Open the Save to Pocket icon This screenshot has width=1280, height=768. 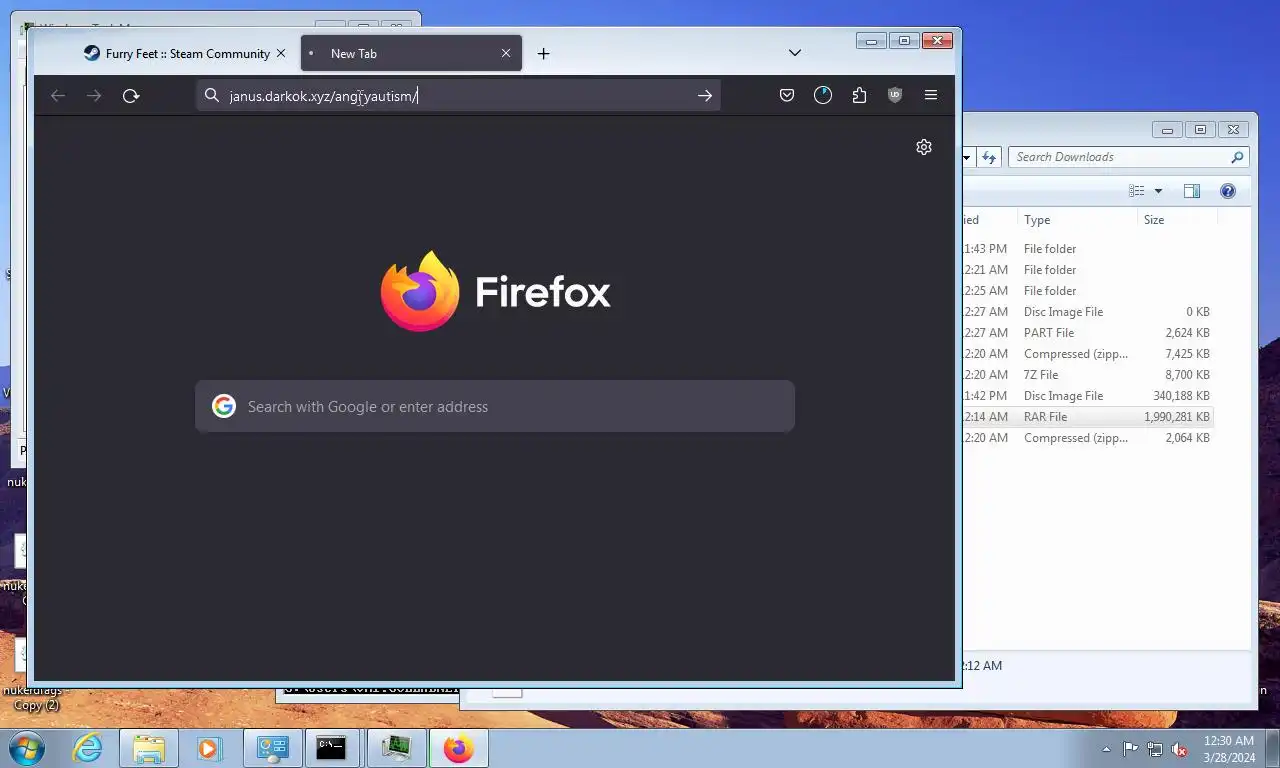[x=787, y=95]
